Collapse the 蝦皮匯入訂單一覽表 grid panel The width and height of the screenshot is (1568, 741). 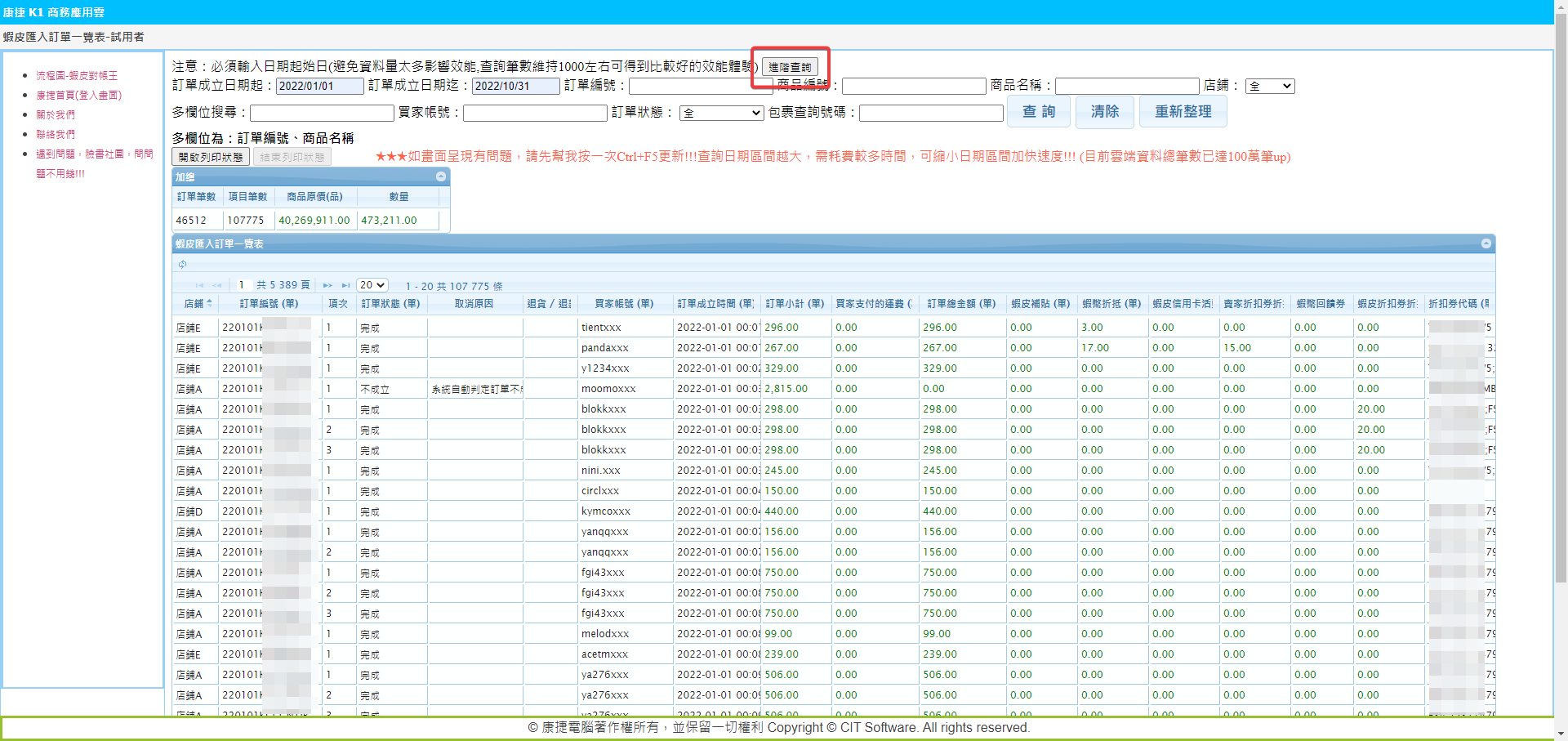[x=1486, y=243]
